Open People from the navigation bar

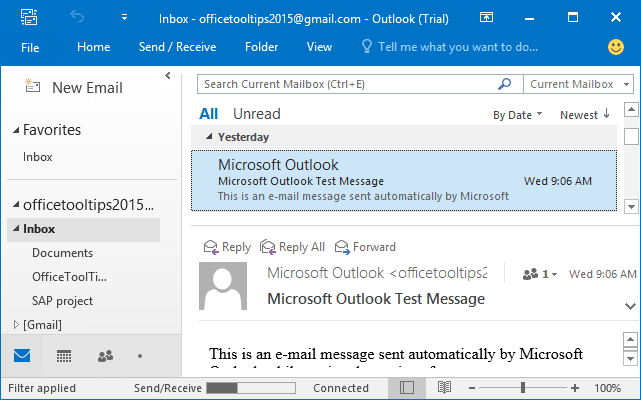[x=105, y=356]
